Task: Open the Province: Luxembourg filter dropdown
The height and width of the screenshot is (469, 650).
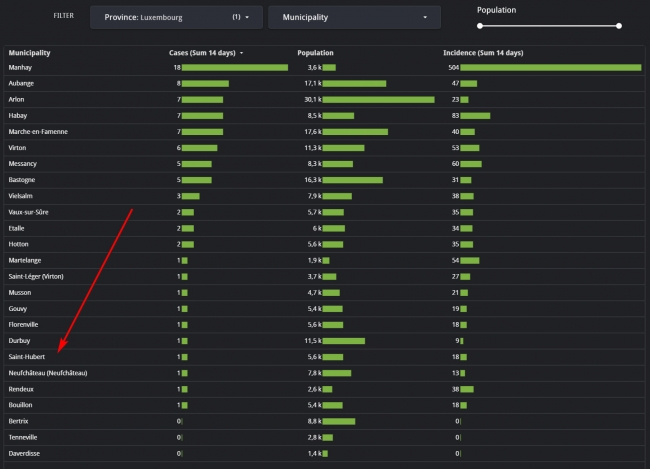Action: [x=176, y=17]
